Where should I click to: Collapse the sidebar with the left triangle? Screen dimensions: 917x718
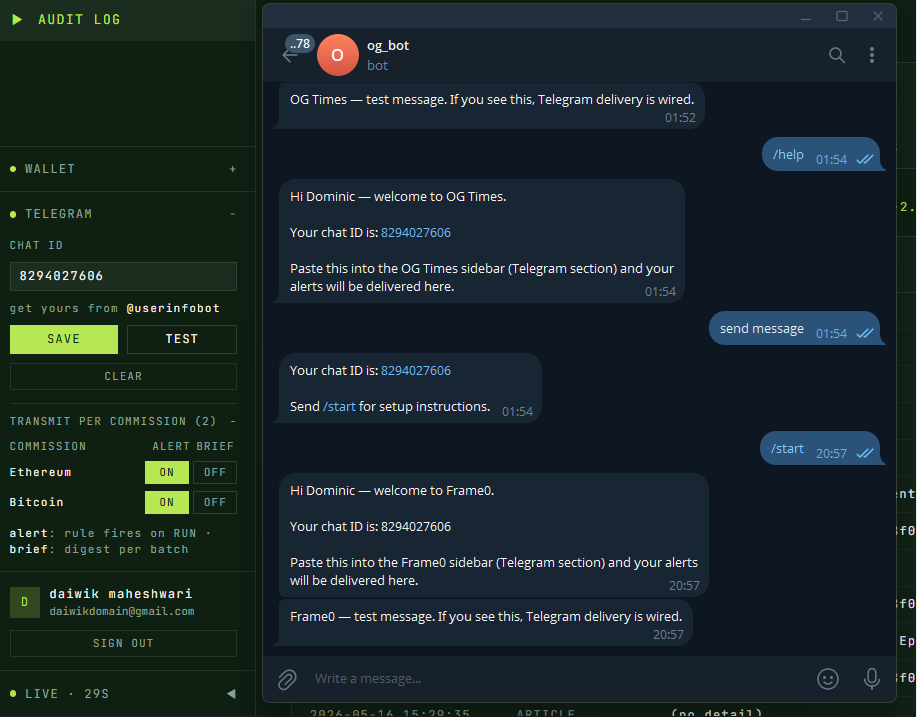232,693
